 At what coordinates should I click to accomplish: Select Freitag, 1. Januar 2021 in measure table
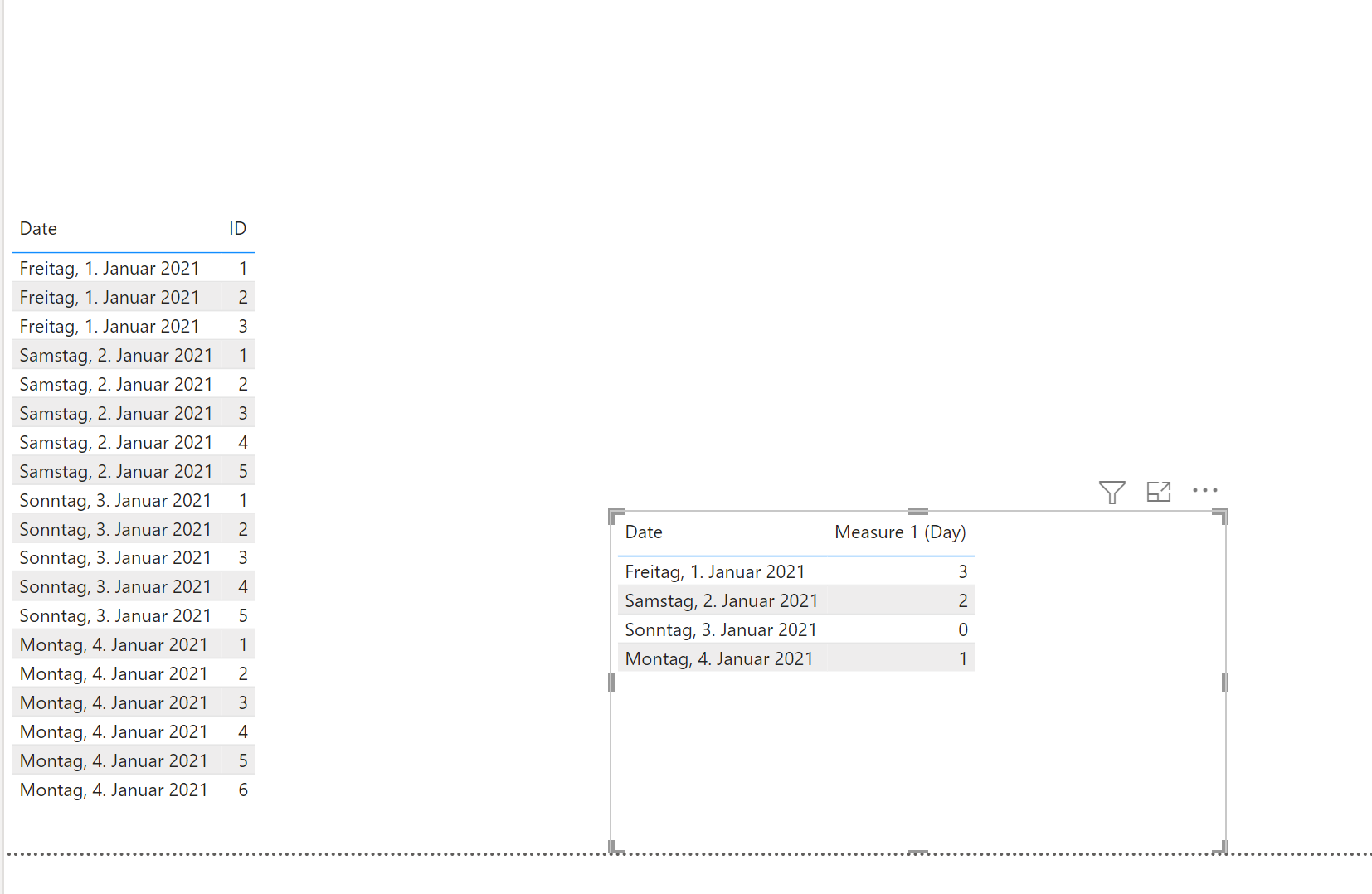(715, 571)
